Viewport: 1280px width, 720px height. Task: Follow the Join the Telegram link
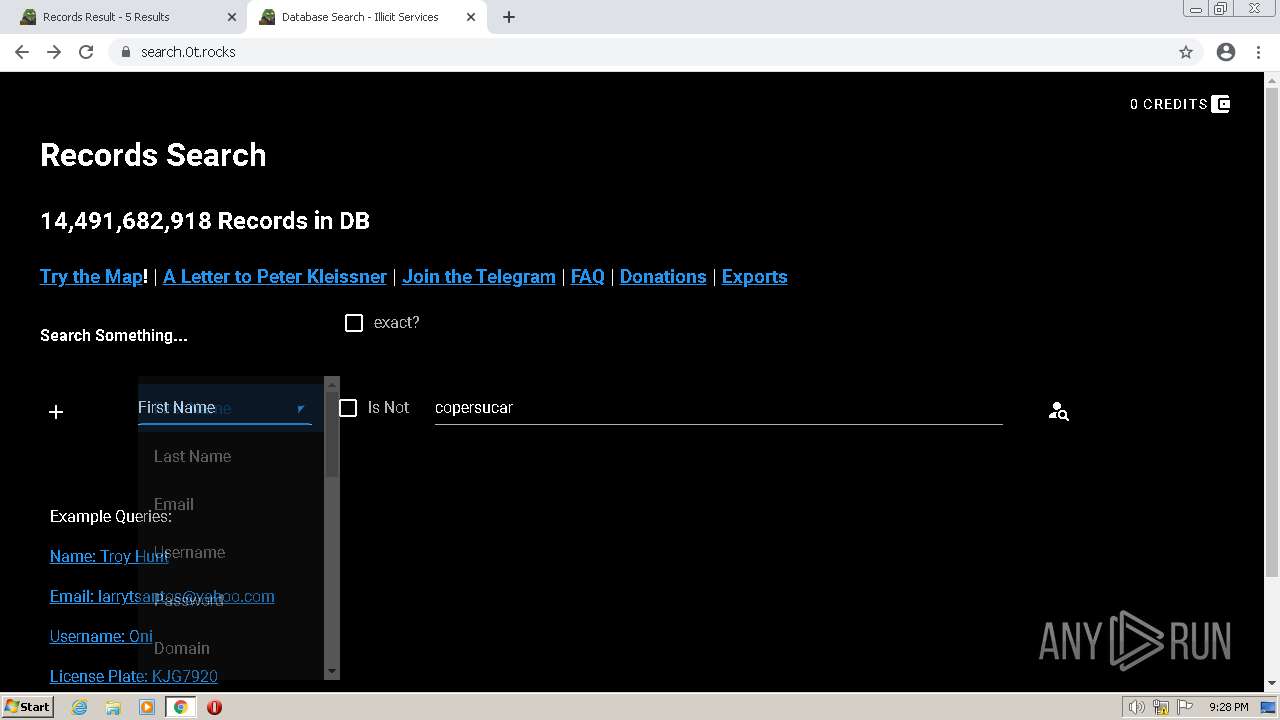point(479,277)
